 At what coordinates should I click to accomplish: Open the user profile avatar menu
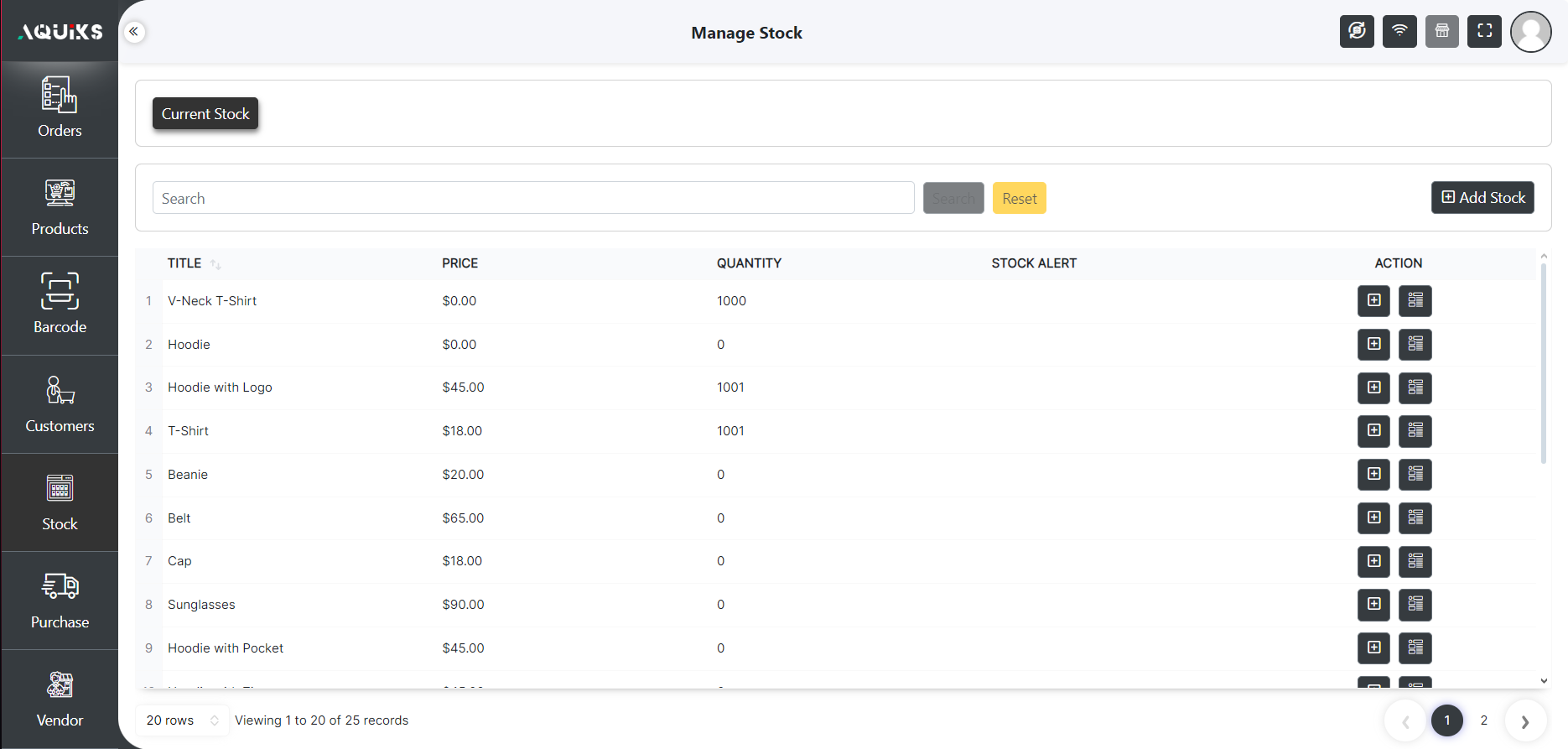[x=1531, y=32]
